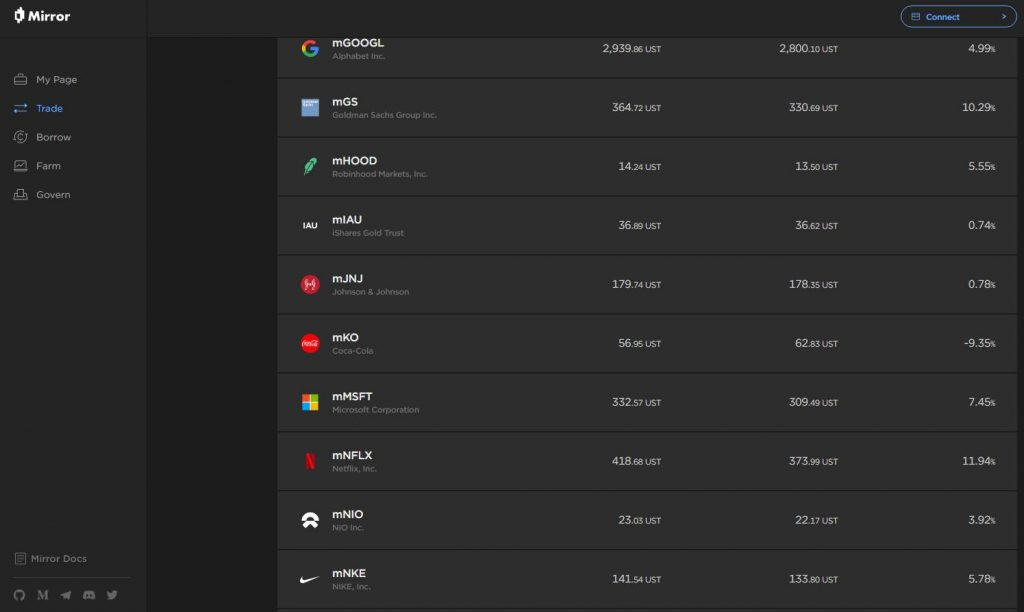
Task: Open the Mirror Docs link
Action: pos(58,559)
